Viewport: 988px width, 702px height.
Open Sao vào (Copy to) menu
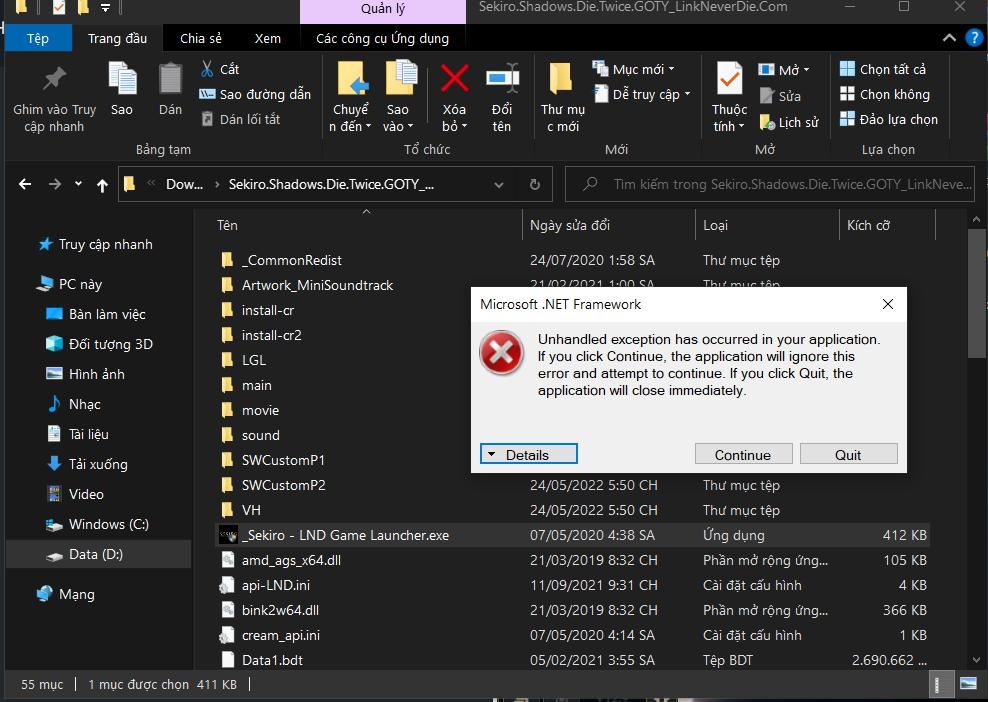point(398,98)
